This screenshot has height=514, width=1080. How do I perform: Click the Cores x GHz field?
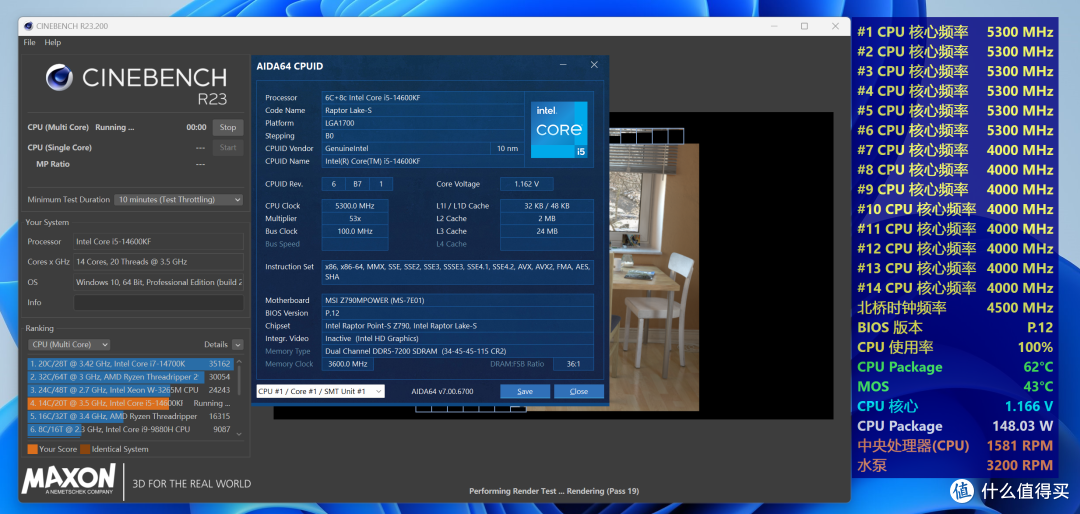click(x=158, y=262)
